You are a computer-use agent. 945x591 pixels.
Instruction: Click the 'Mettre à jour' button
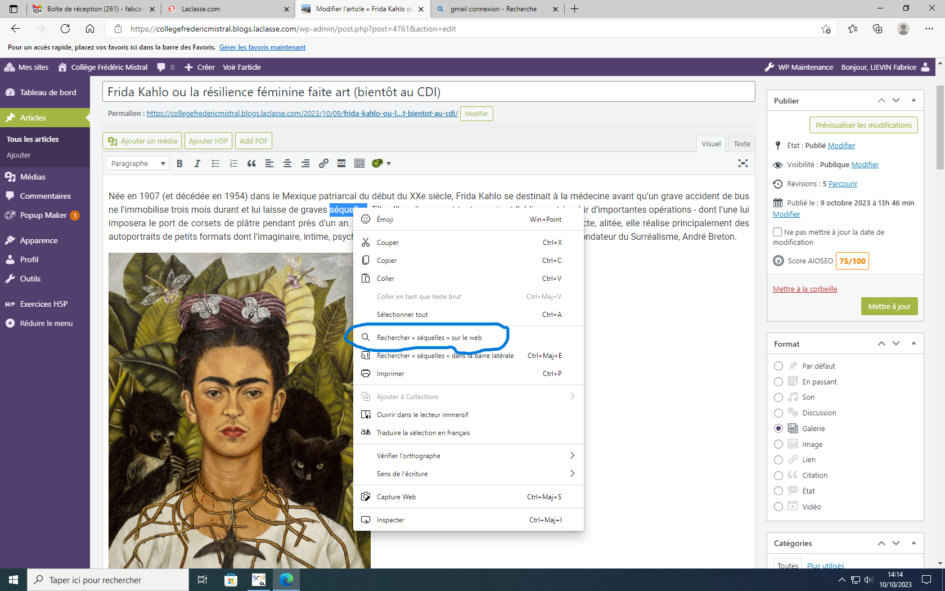pos(889,306)
